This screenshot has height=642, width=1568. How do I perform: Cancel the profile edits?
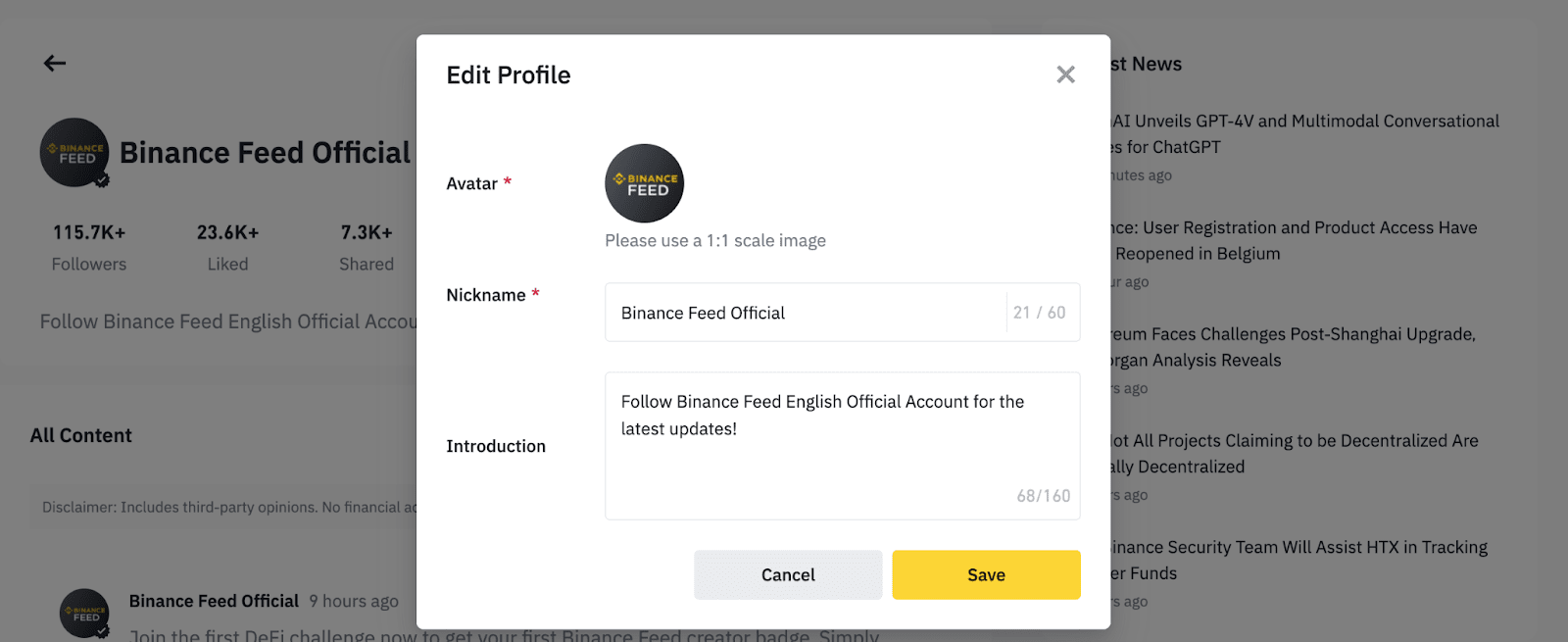(788, 575)
